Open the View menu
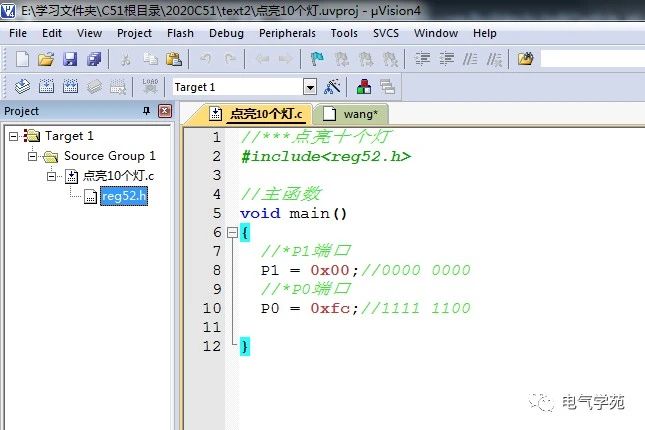Viewport: 645px width, 430px height. (x=89, y=33)
